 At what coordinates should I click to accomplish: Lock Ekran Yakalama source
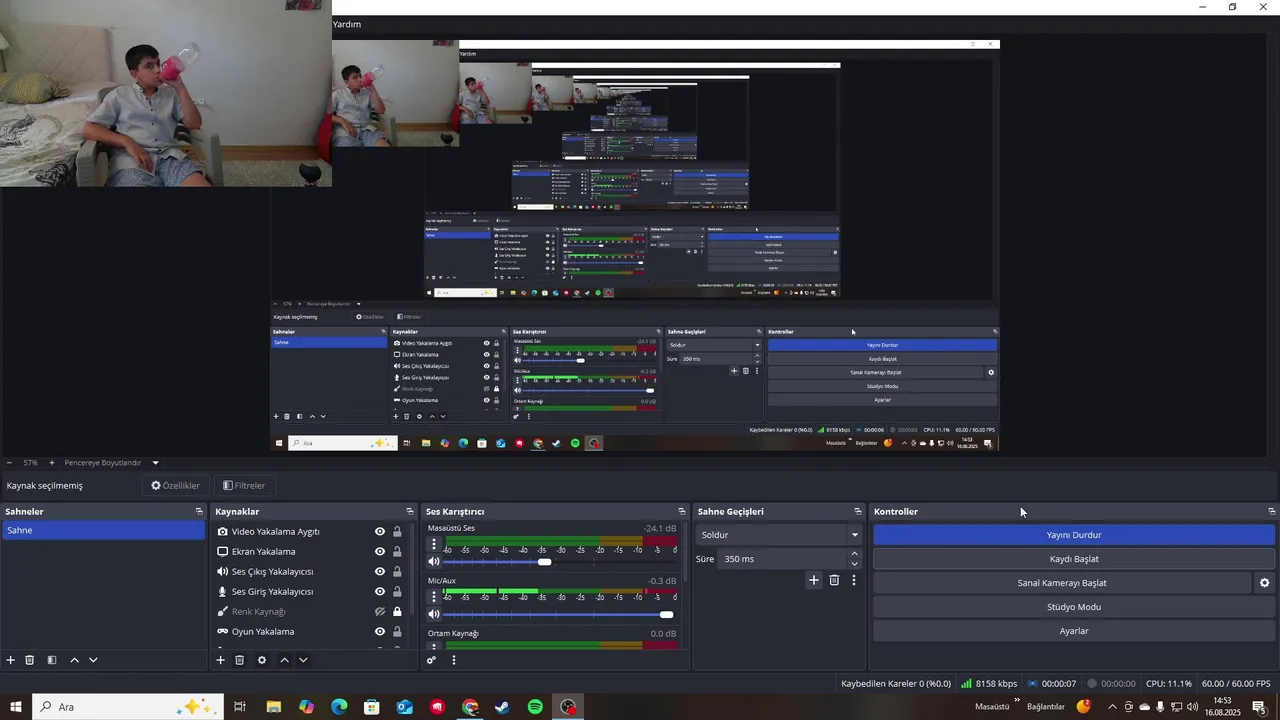point(397,552)
